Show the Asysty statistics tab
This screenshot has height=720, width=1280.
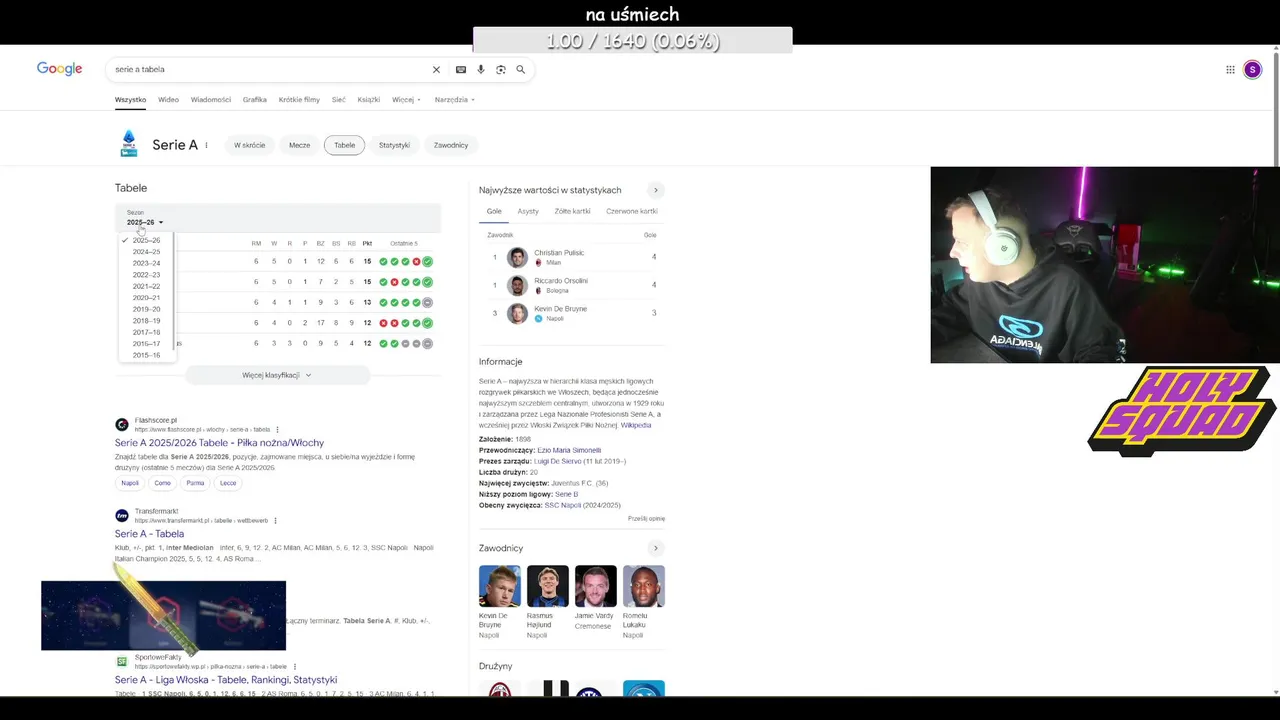528,211
